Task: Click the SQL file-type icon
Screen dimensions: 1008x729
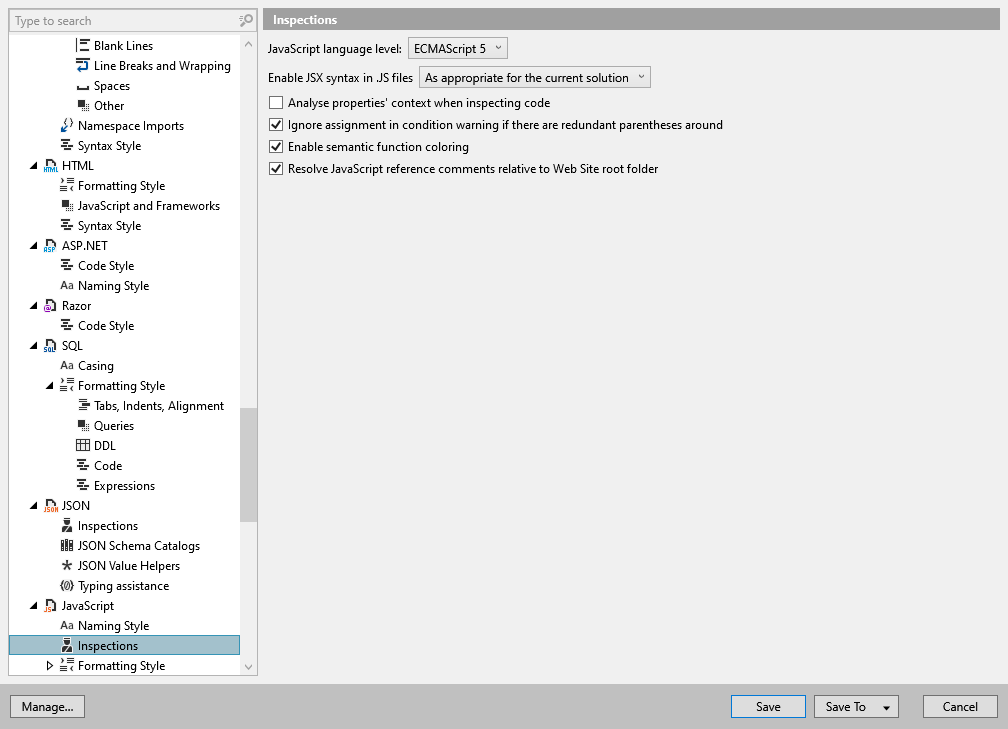Action: click(x=50, y=346)
